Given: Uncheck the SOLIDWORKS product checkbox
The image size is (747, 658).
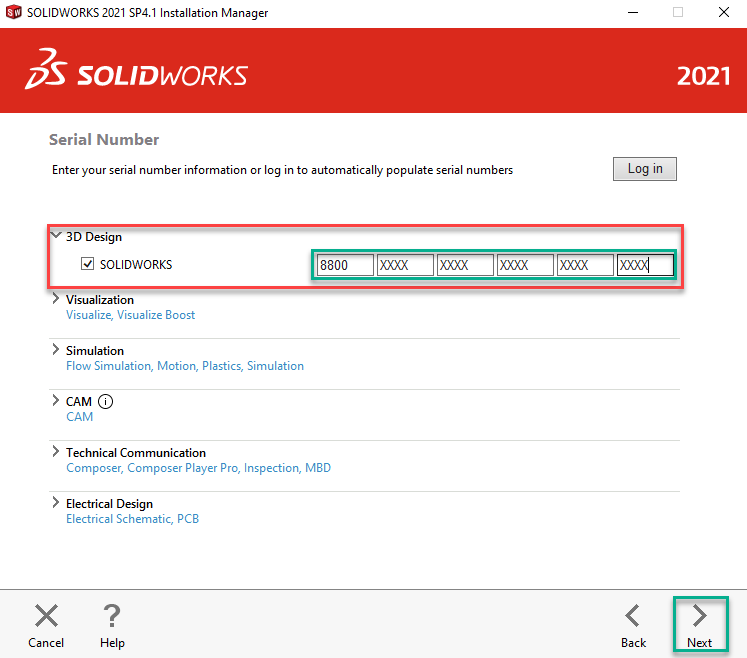Looking at the screenshot, I should [87, 263].
